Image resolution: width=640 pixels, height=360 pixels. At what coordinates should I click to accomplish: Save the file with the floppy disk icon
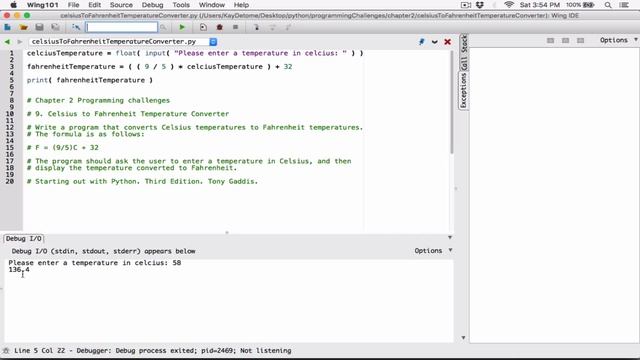tap(39, 27)
